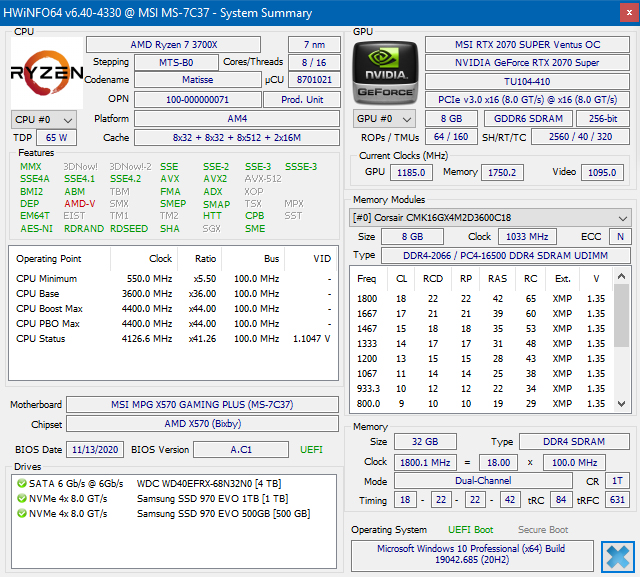
Task: Click the AM4 platform field
Action: pyautogui.click(x=237, y=119)
